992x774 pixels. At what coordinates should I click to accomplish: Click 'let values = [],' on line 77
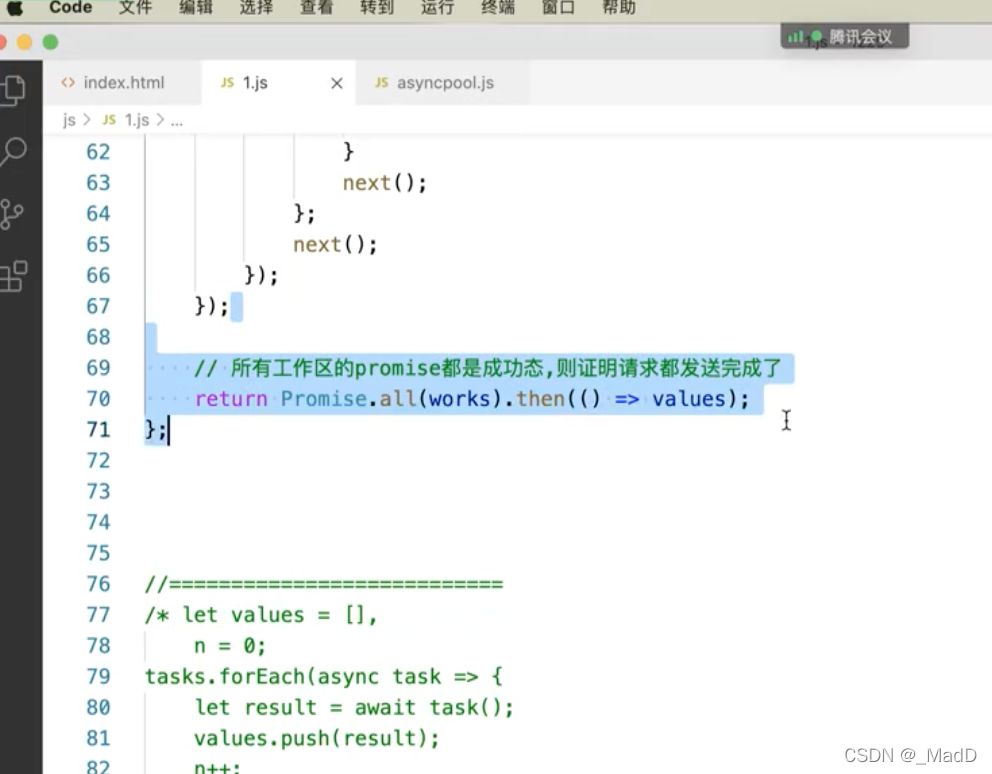tap(280, 615)
